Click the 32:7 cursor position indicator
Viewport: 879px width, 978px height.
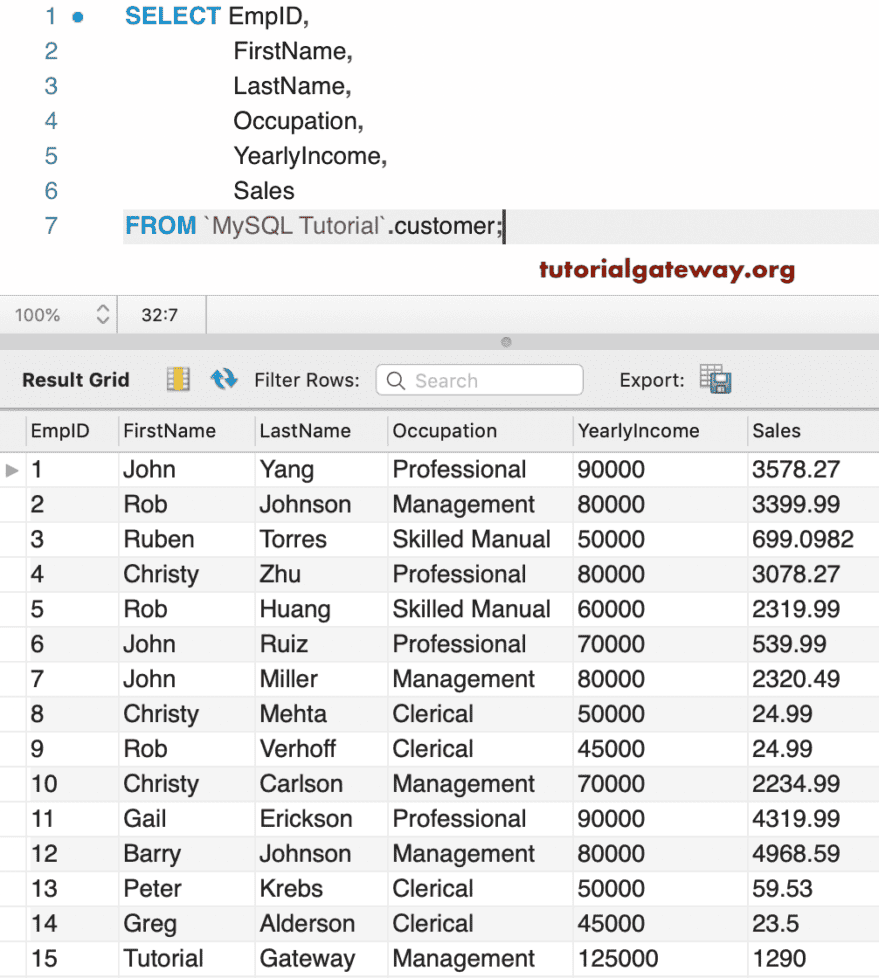click(x=160, y=315)
